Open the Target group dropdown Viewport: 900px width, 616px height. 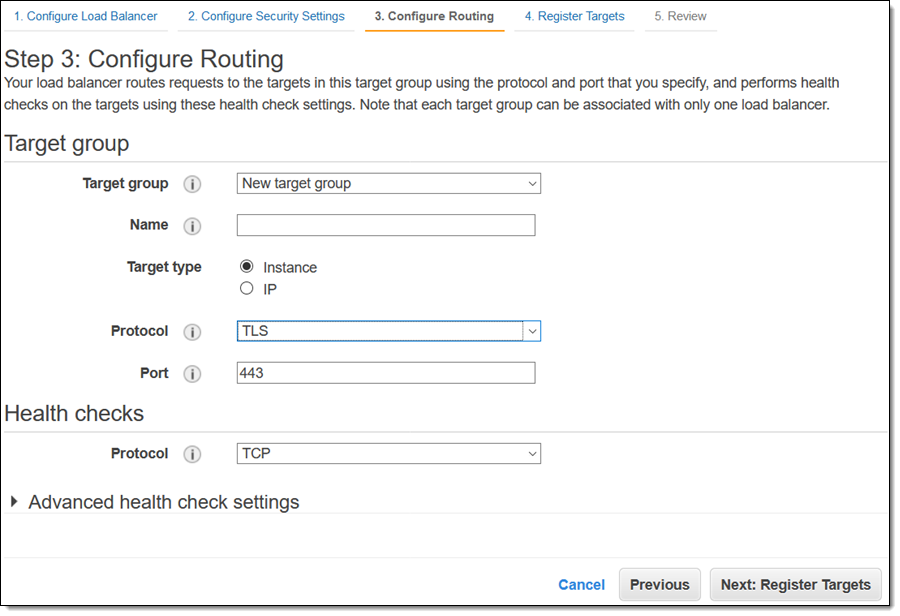point(388,183)
